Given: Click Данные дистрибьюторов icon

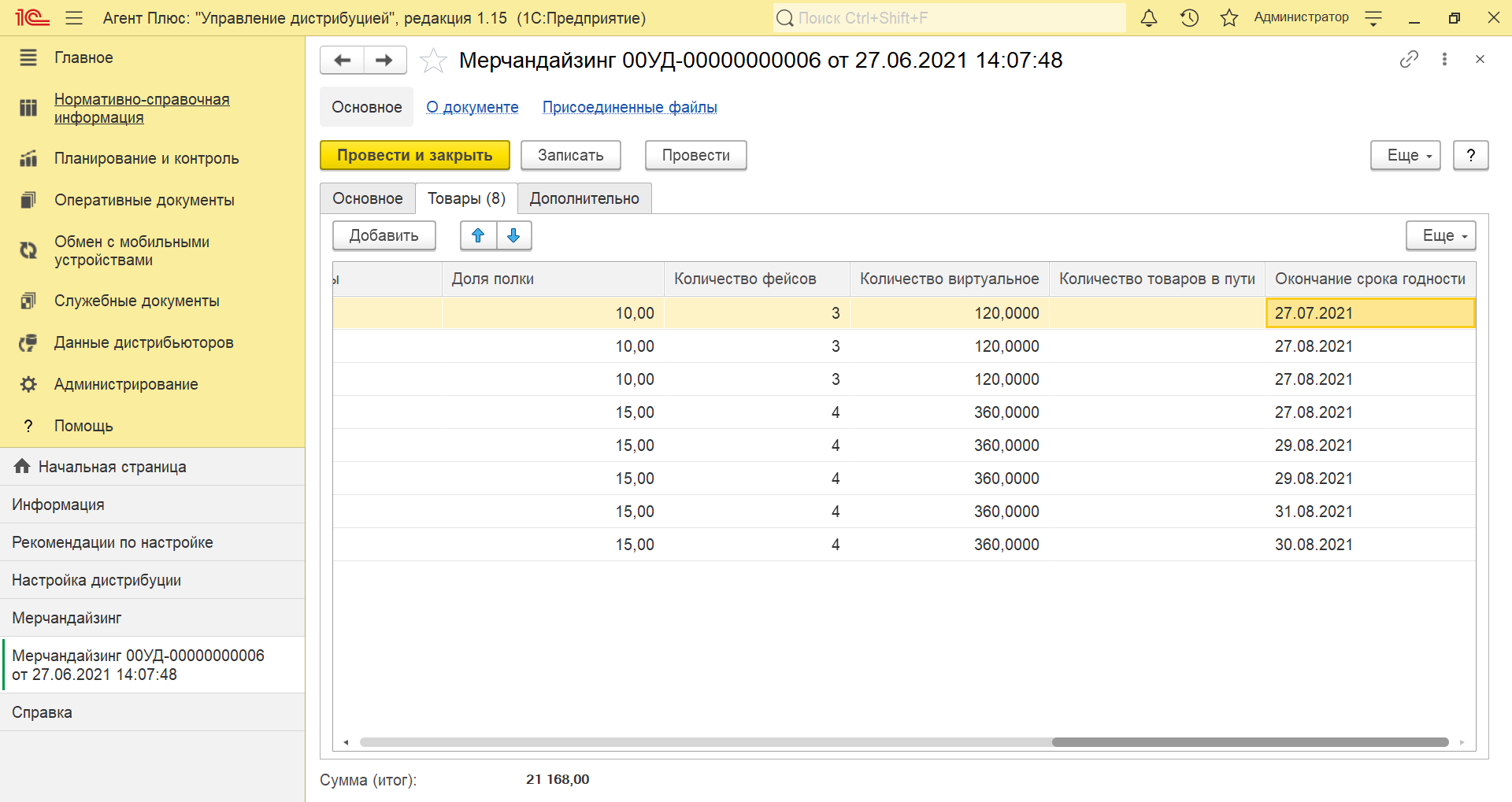Looking at the screenshot, I should click(28, 342).
